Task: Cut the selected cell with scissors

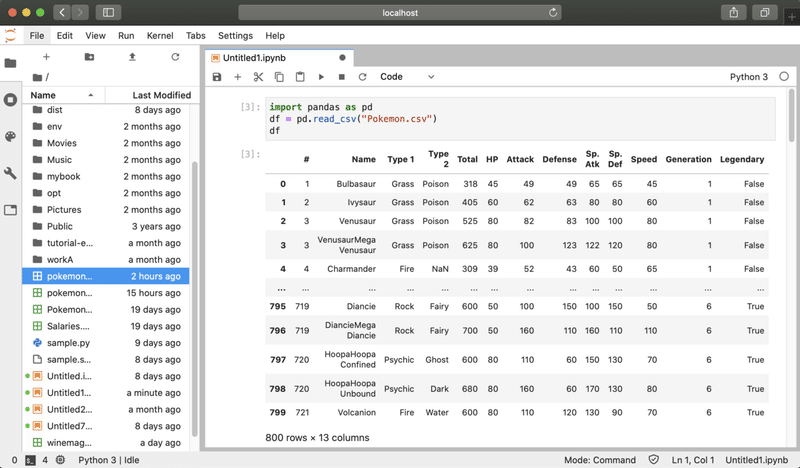Action: (258, 77)
